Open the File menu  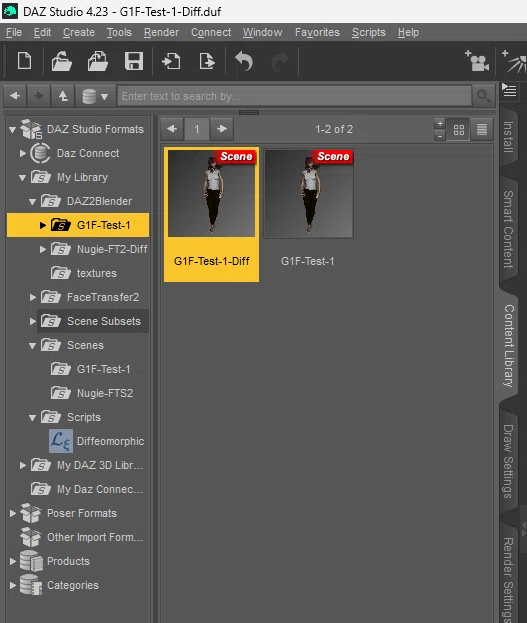14,32
